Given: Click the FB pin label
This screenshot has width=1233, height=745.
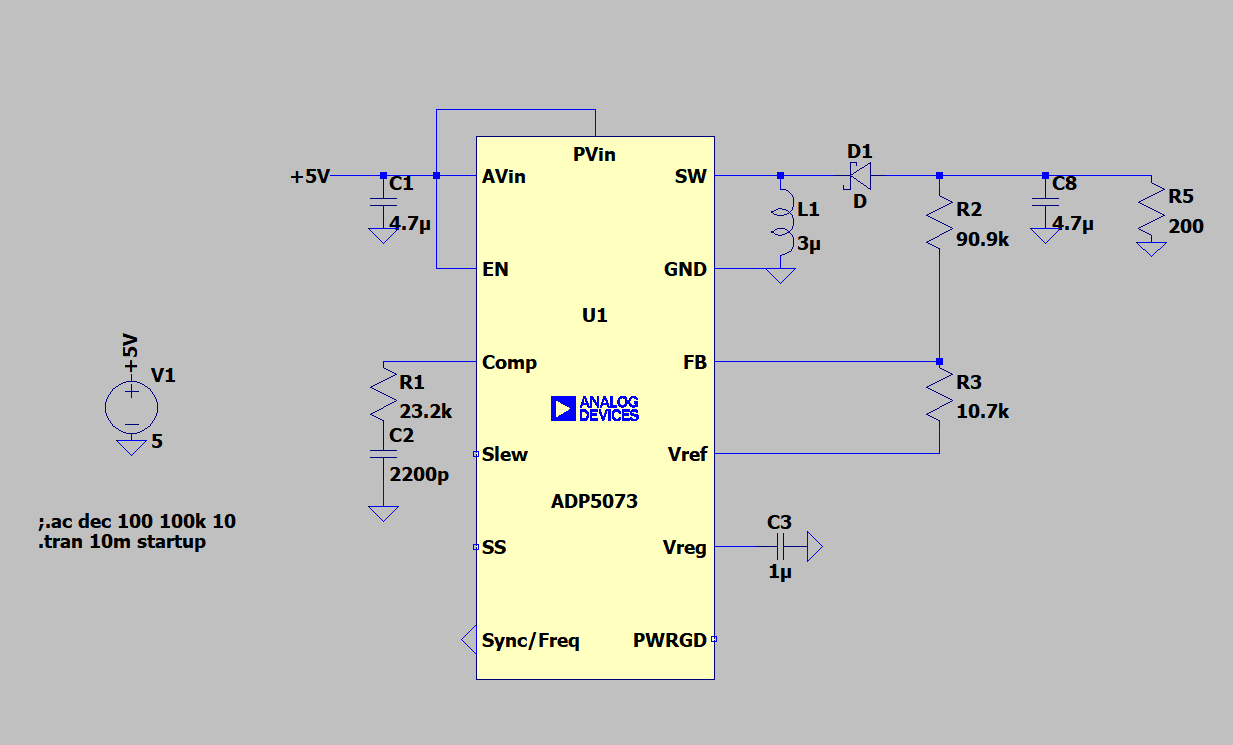Looking at the screenshot, I should click(695, 363).
